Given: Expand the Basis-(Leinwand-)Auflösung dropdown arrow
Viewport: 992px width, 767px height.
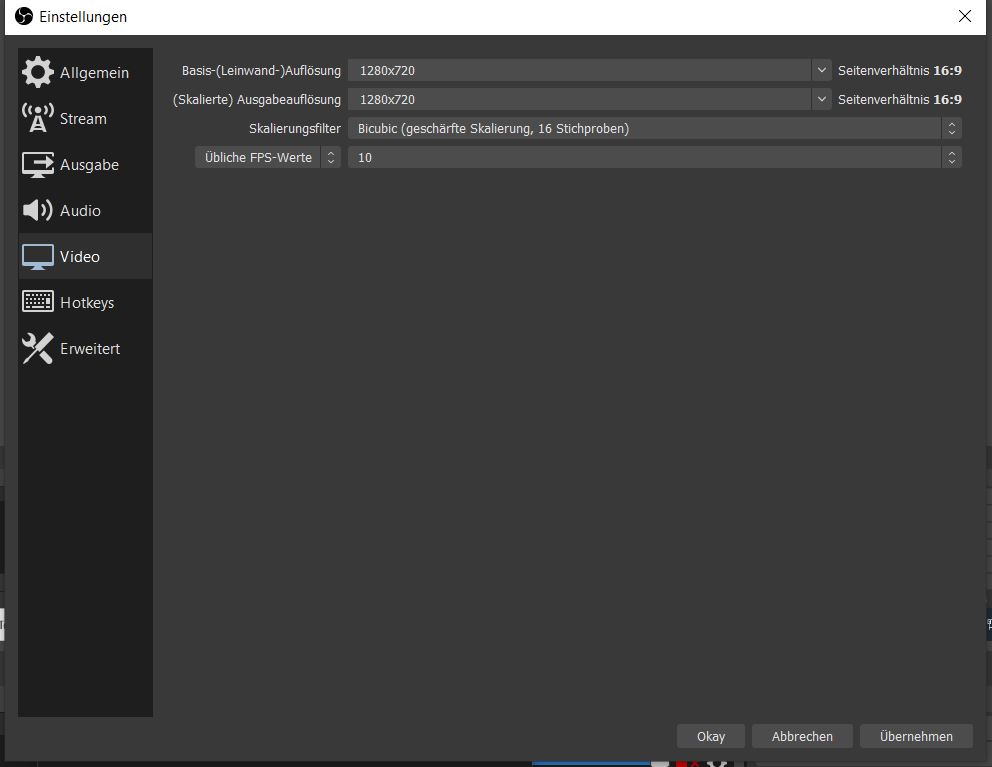Looking at the screenshot, I should pos(821,70).
